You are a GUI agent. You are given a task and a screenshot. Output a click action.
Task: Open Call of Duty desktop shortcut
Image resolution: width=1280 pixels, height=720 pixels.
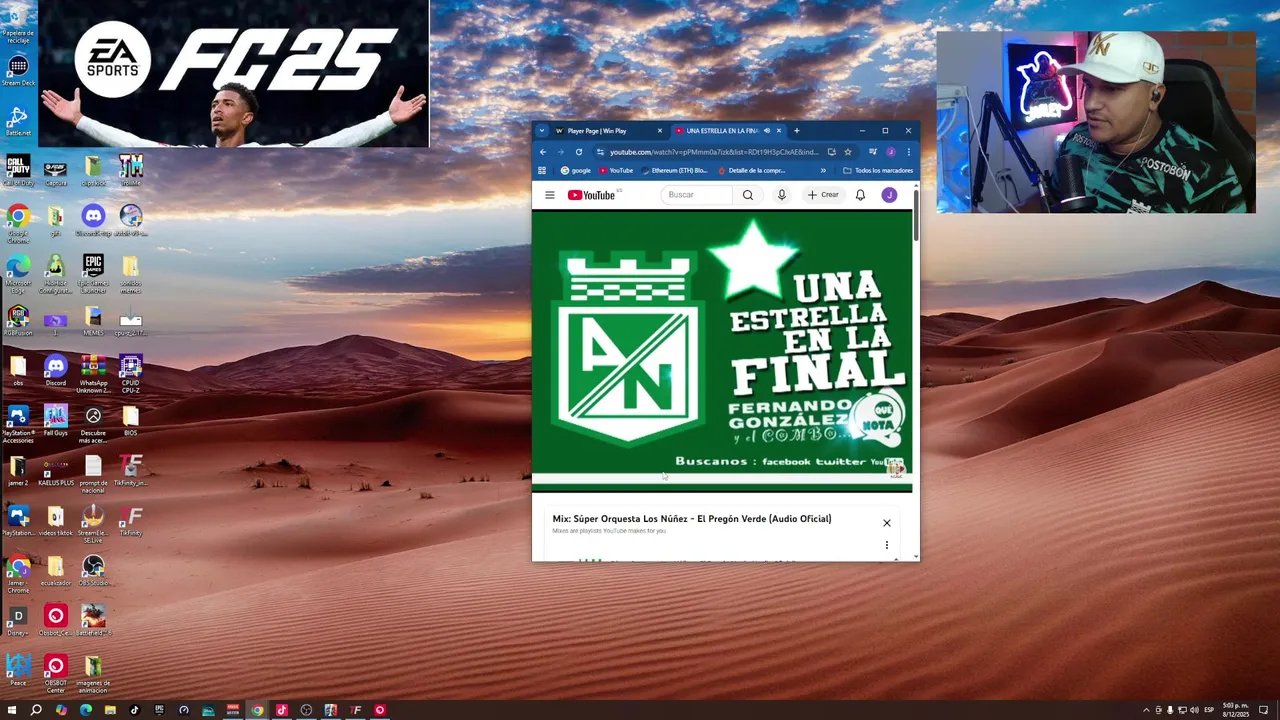(x=18, y=170)
